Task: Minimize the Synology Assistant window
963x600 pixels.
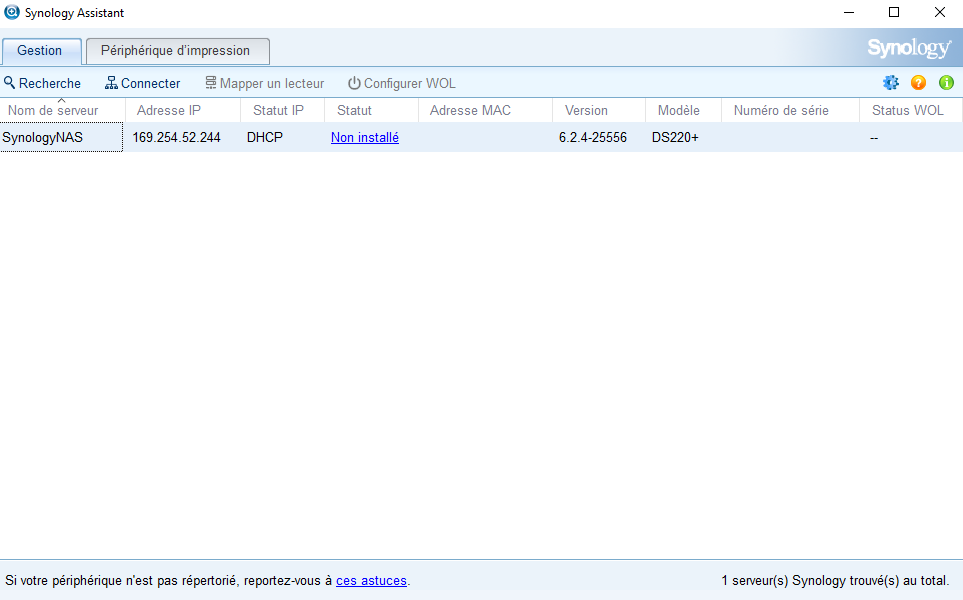Action: tap(849, 12)
